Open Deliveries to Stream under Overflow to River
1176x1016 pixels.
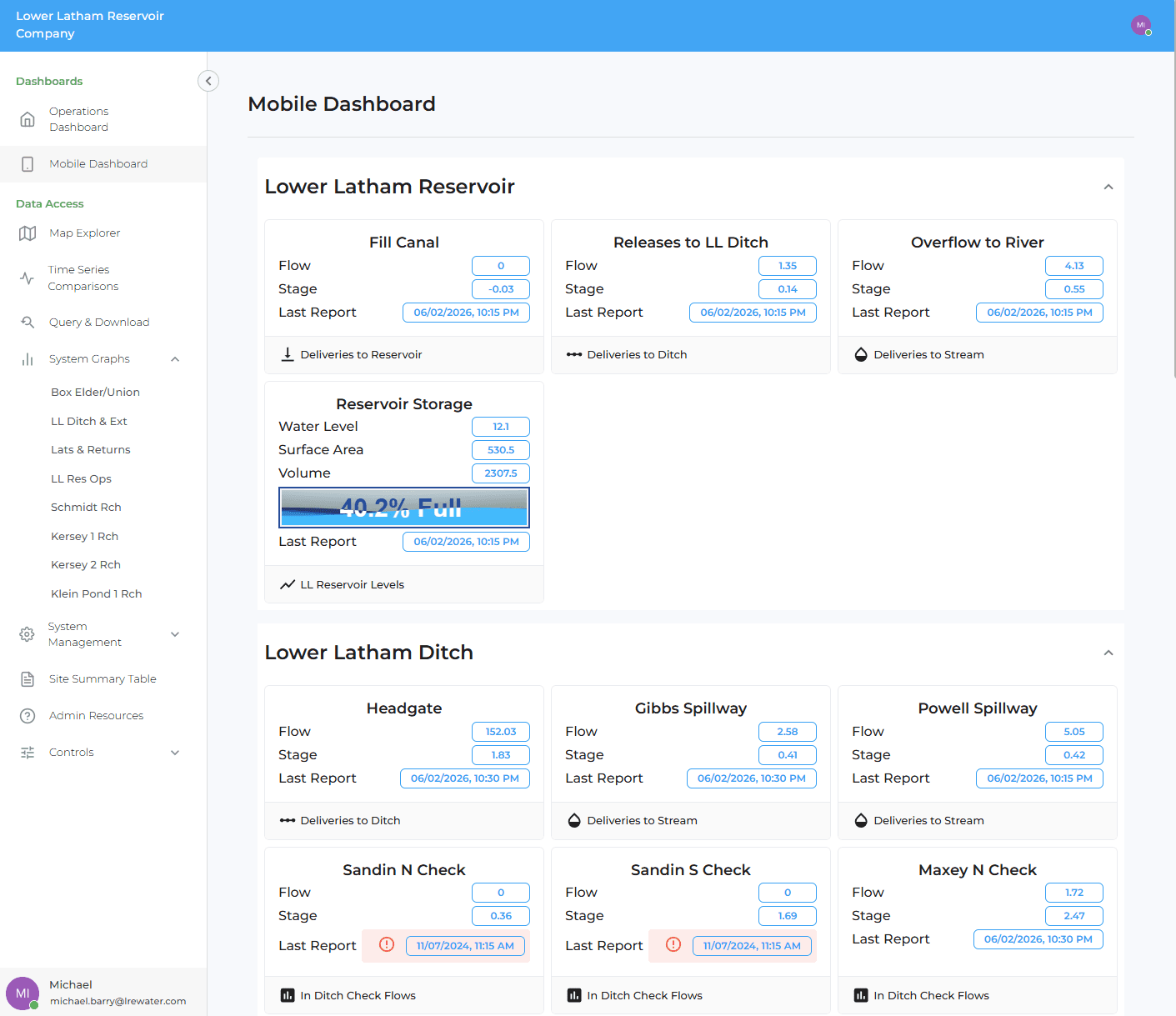tap(928, 354)
